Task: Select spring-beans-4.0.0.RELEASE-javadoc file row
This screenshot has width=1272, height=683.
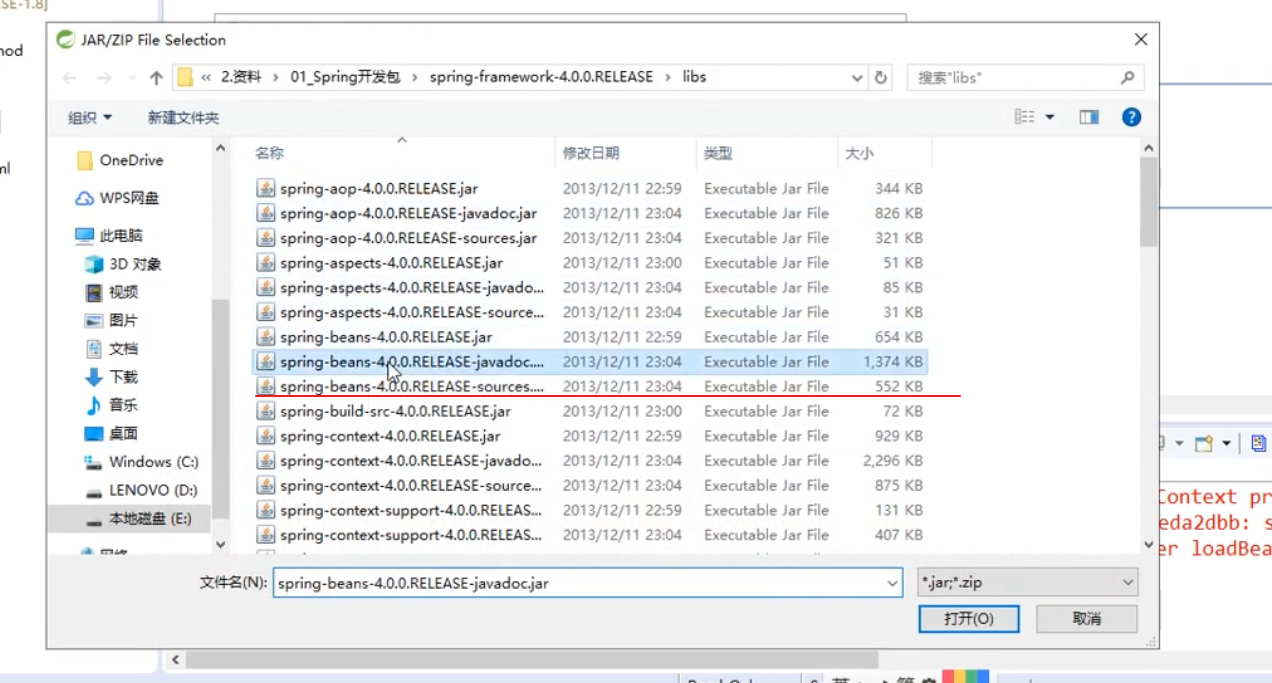Action: (591, 362)
